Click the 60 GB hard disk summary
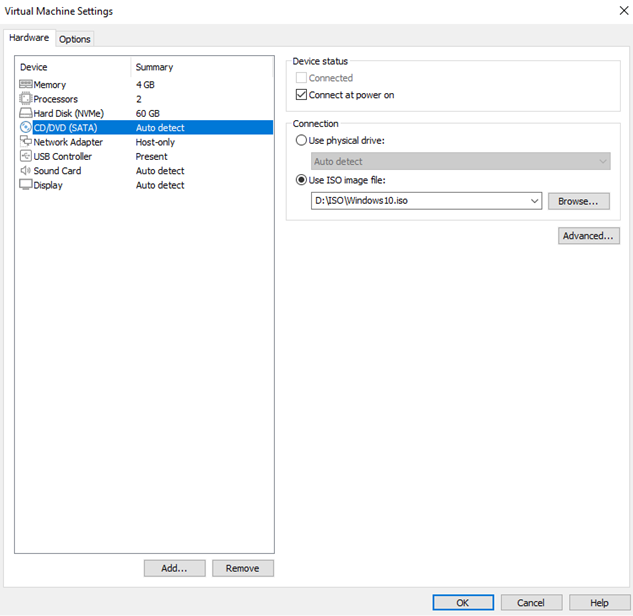The image size is (633, 616). click(148, 113)
